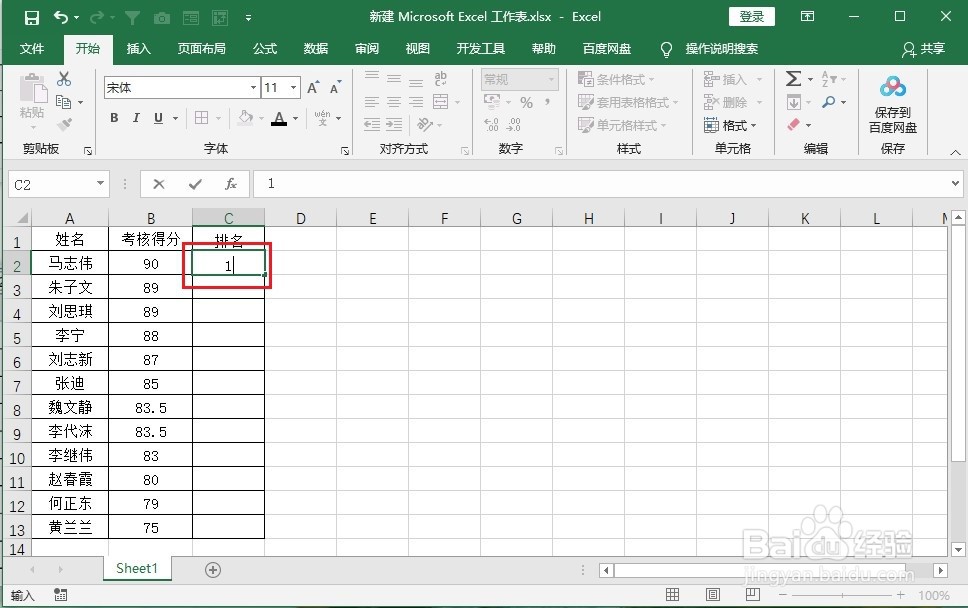The height and width of the screenshot is (608, 968).
Task: Toggle Bold formatting
Action: pos(114,117)
